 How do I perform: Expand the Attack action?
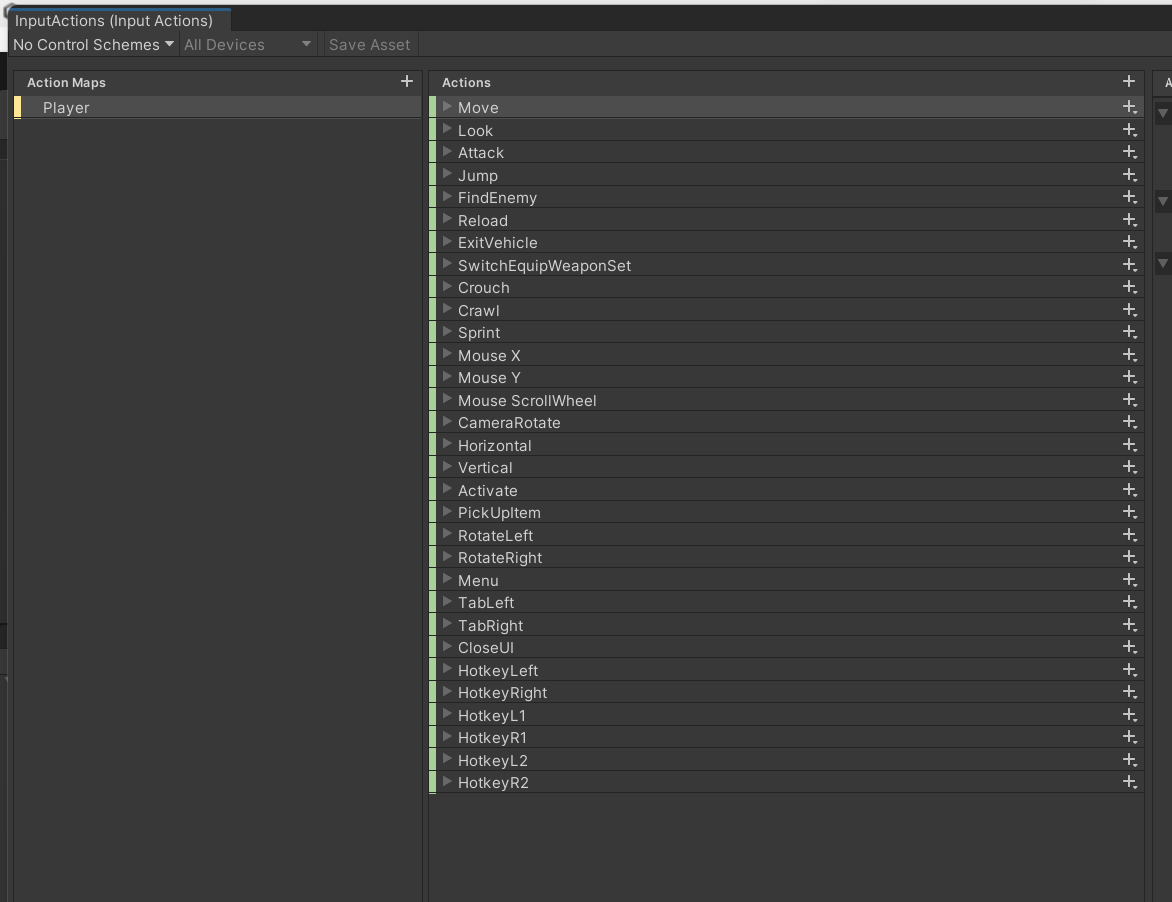coord(447,152)
